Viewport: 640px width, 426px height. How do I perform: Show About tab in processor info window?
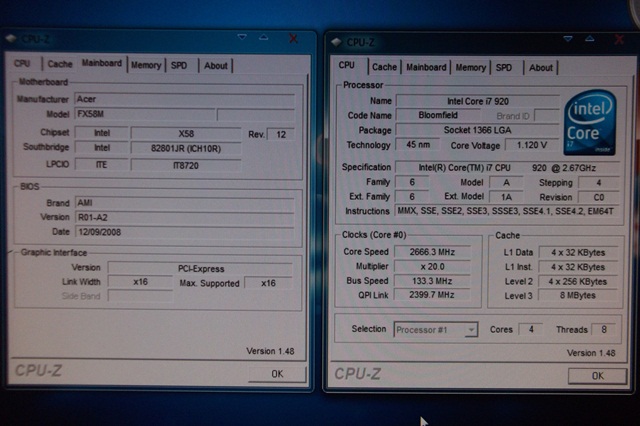(x=541, y=68)
